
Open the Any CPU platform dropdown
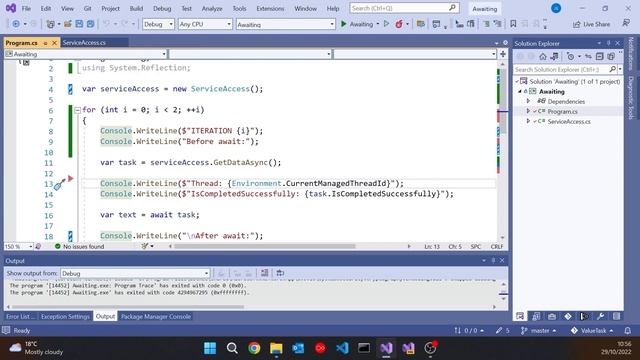(x=205, y=24)
